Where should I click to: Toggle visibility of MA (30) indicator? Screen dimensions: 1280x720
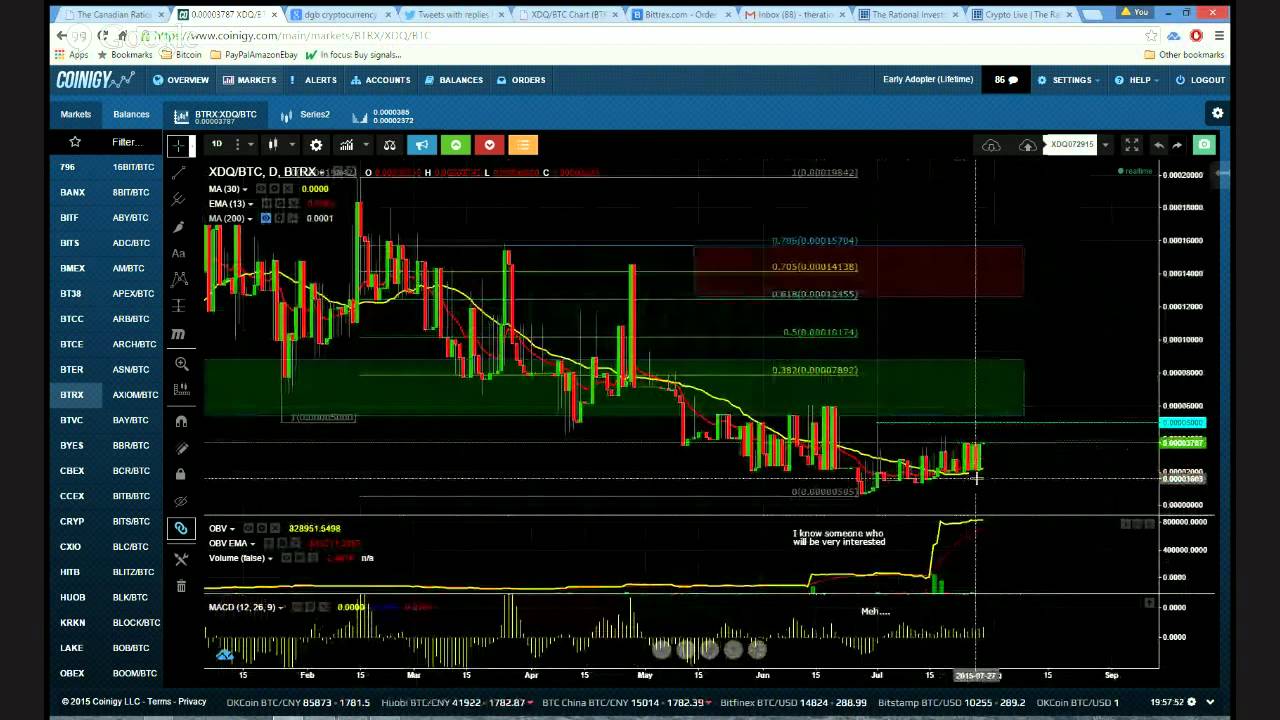(261, 188)
